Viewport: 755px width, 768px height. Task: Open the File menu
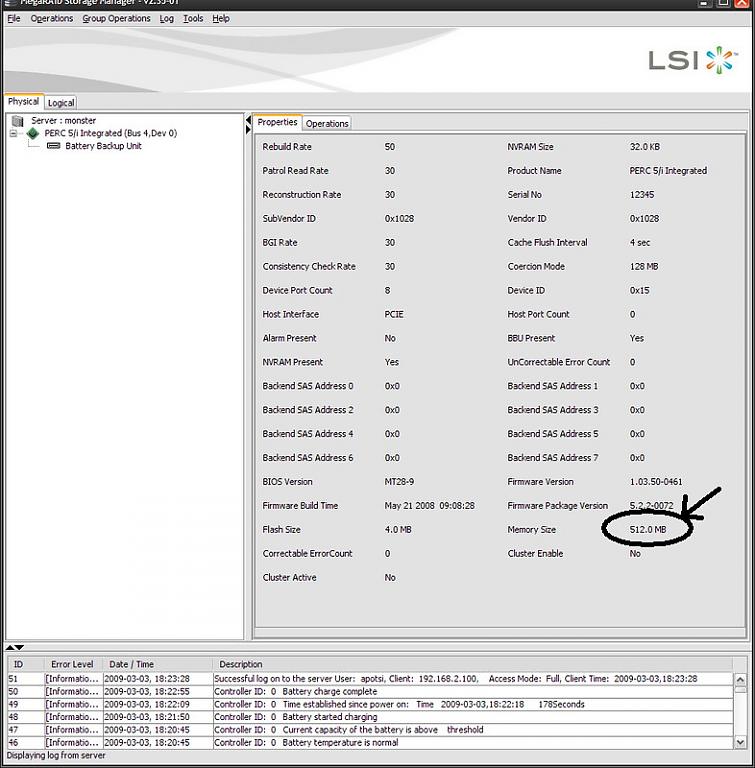14,18
